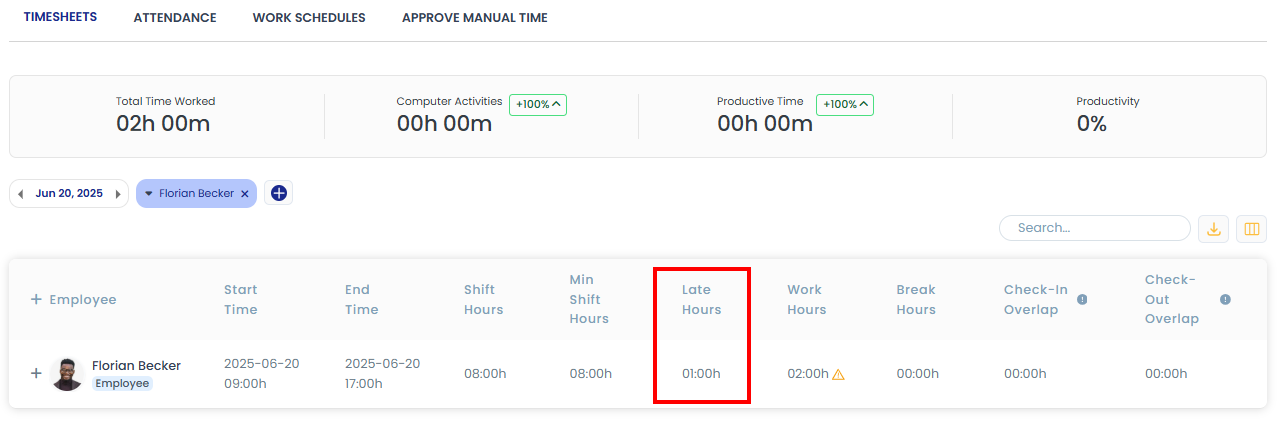
Task: Go to previous date using left arrow
Action: tap(21, 194)
